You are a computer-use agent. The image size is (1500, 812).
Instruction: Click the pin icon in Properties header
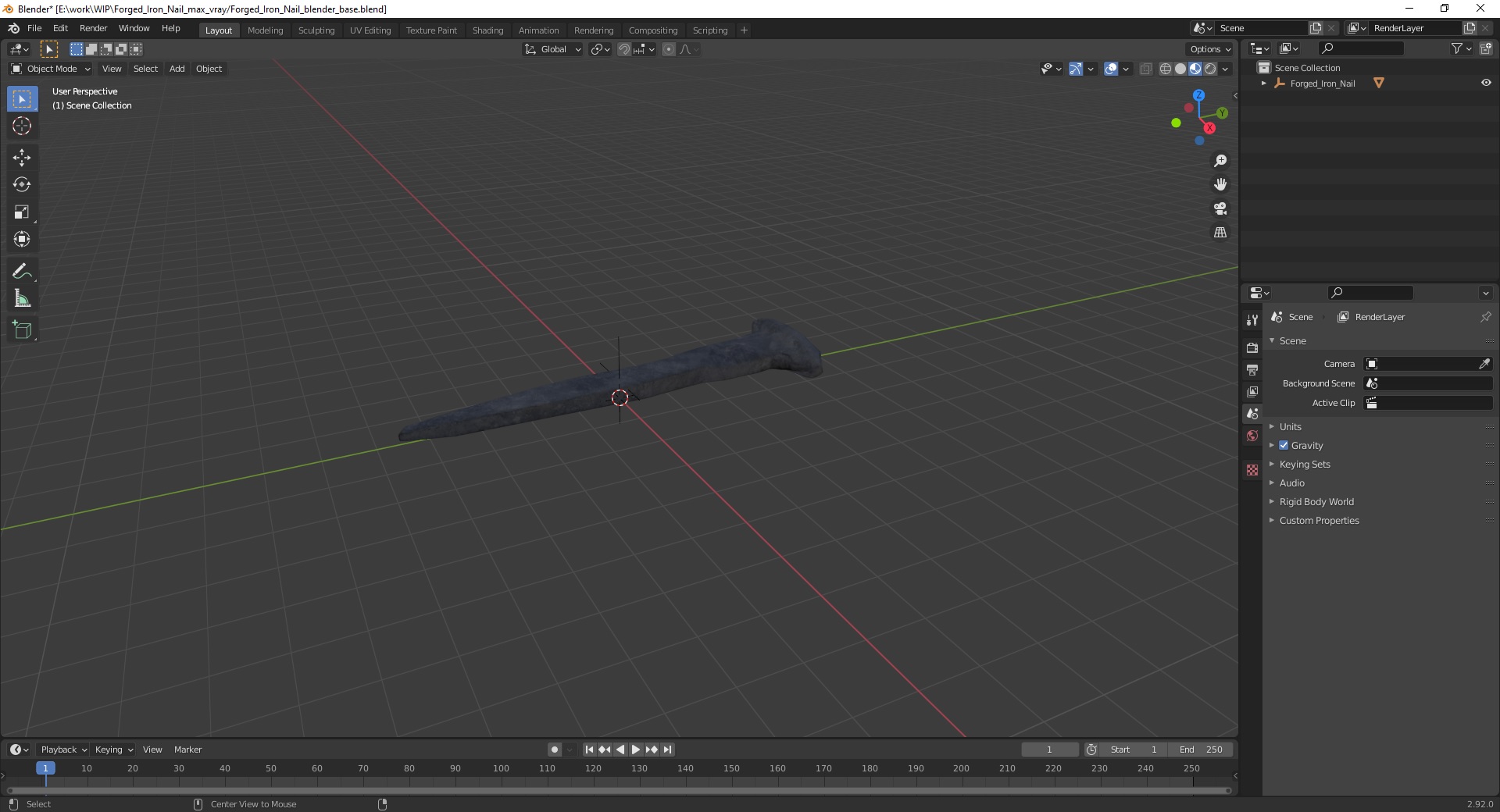(x=1485, y=317)
